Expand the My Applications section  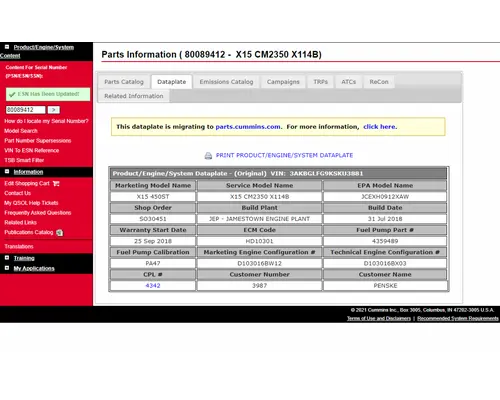[x=7, y=268]
